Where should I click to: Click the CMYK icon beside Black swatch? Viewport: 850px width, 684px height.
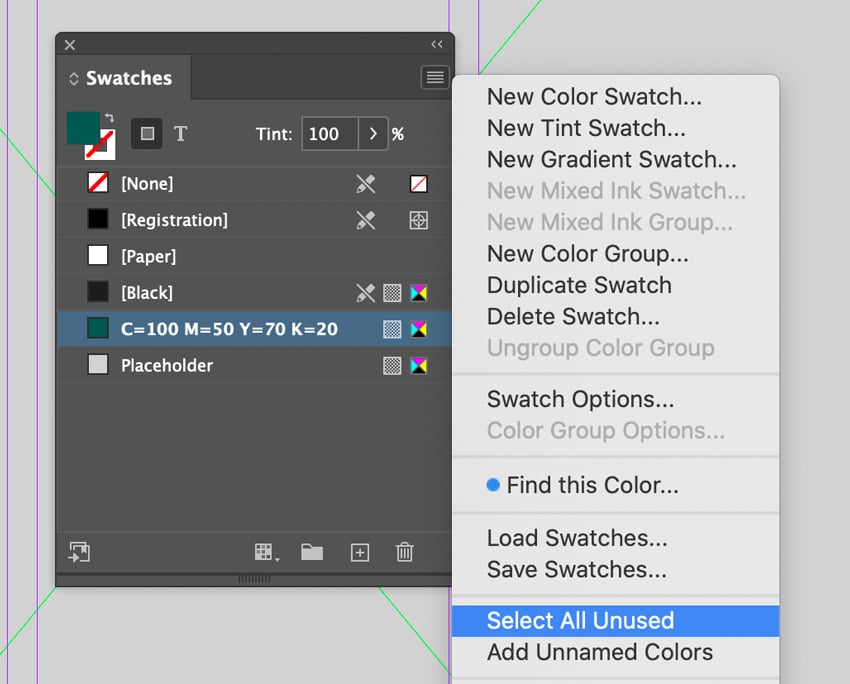coord(419,292)
